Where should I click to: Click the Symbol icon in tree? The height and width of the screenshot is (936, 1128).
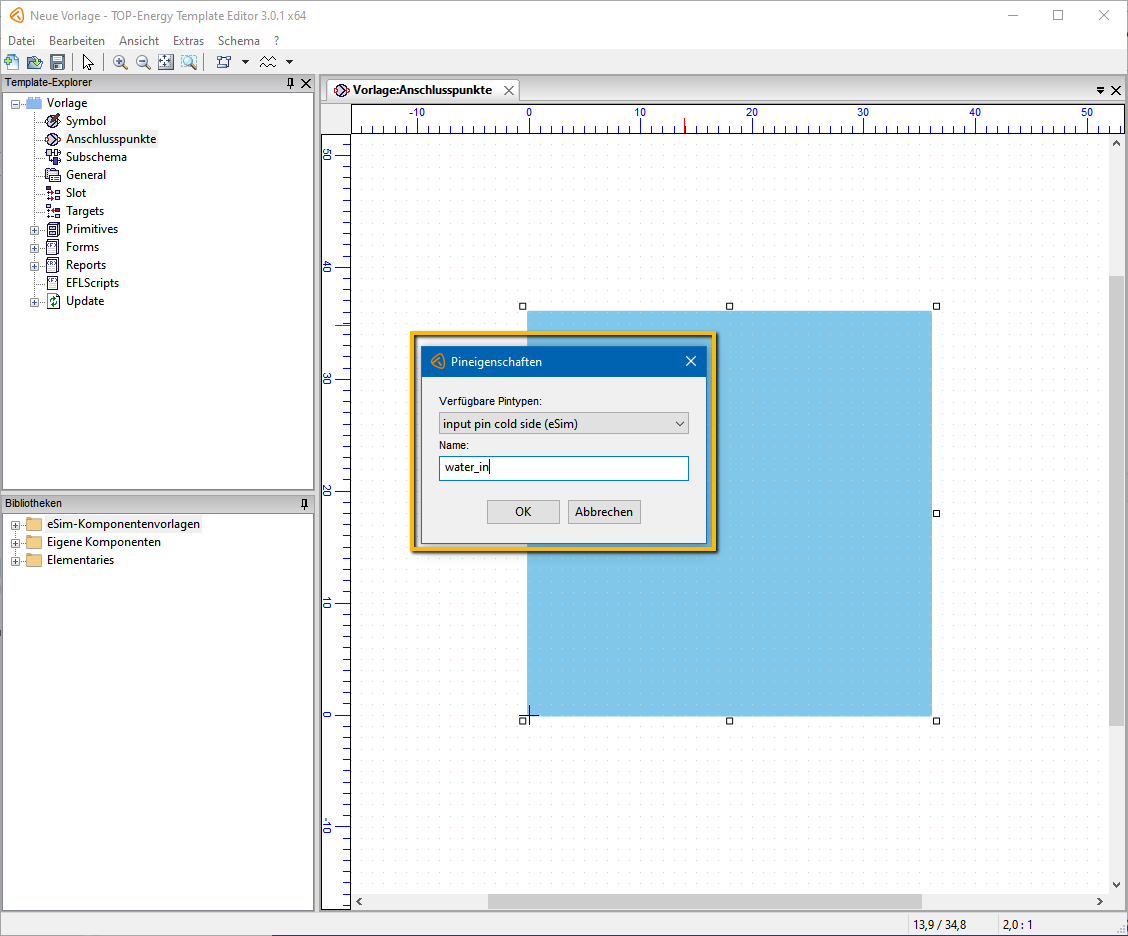(53, 121)
